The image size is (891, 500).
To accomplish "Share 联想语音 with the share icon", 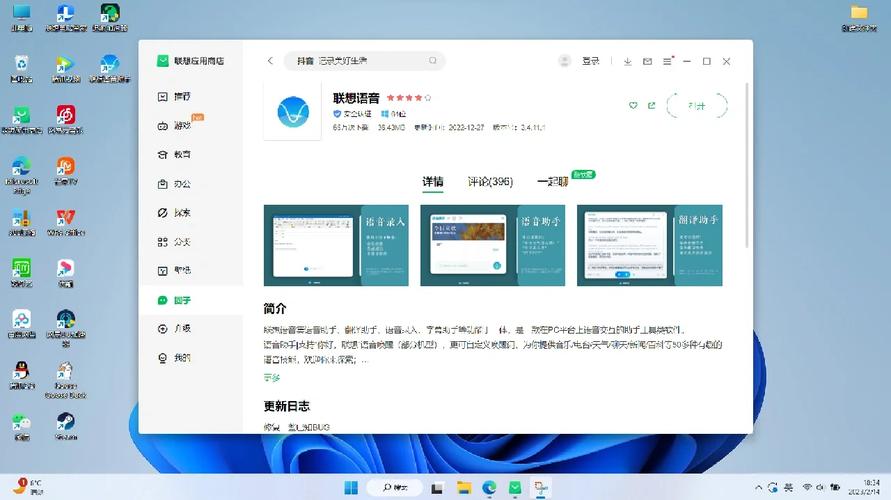I will click(x=651, y=106).
